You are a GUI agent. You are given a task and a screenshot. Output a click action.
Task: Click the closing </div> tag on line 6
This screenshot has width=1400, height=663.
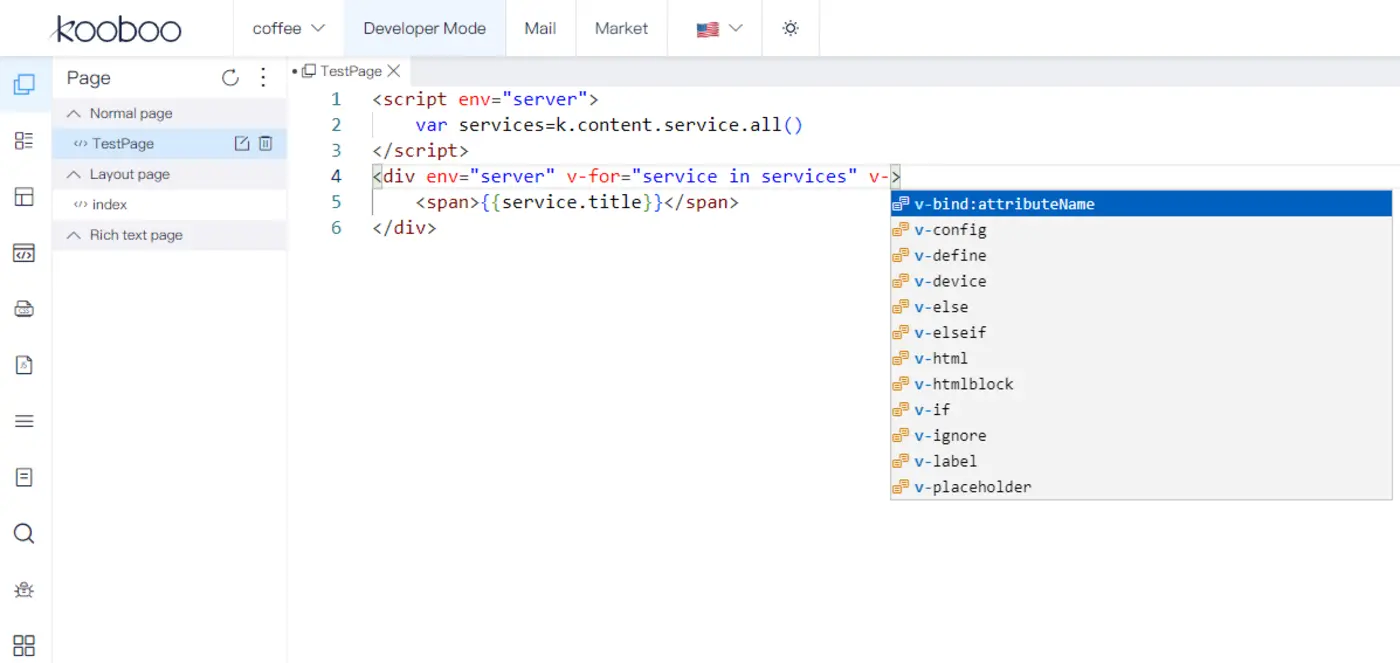pyautogui.click(x=405, y=228)
